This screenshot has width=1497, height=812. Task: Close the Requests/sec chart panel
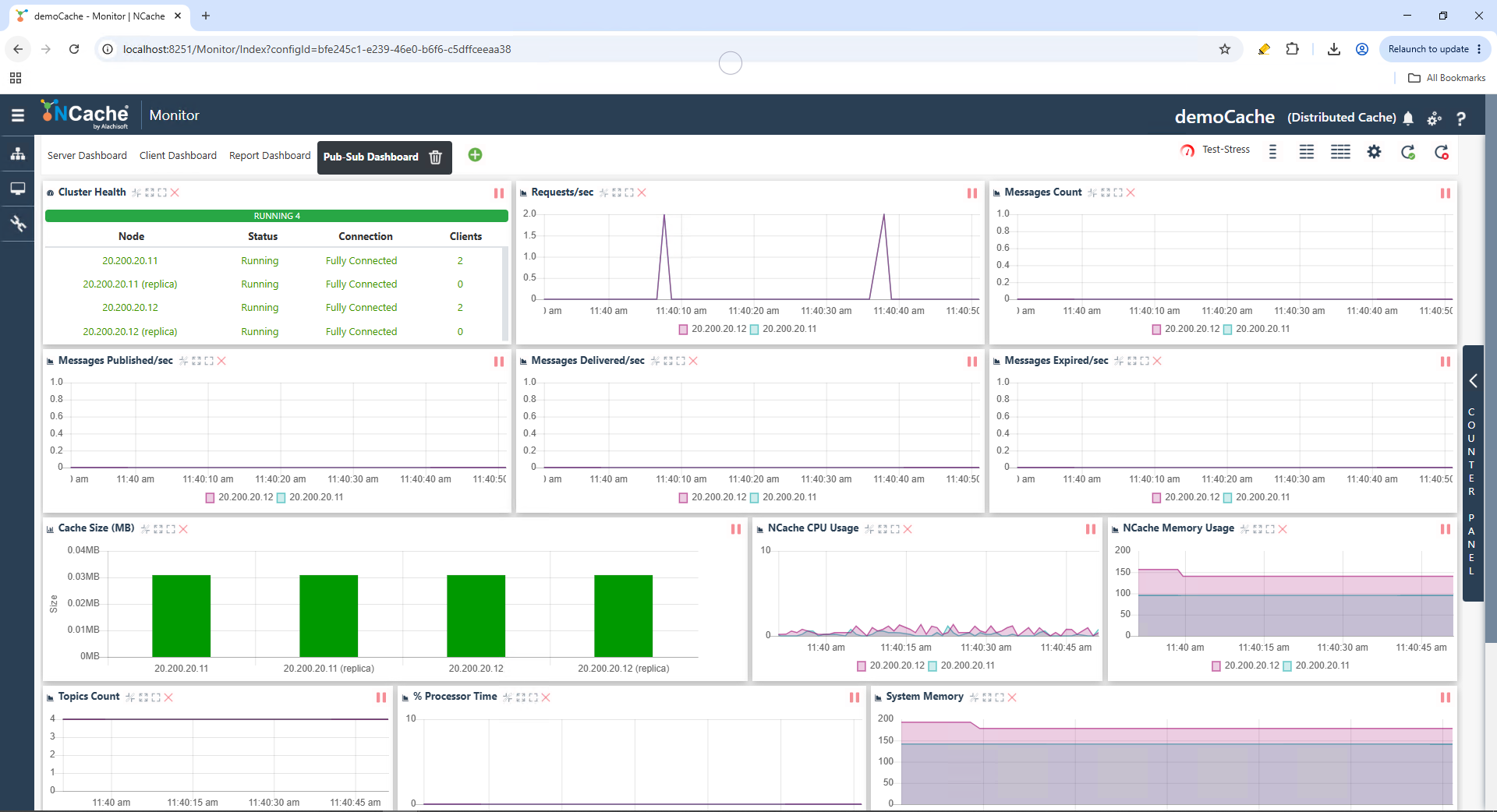[x=642, y=192]
